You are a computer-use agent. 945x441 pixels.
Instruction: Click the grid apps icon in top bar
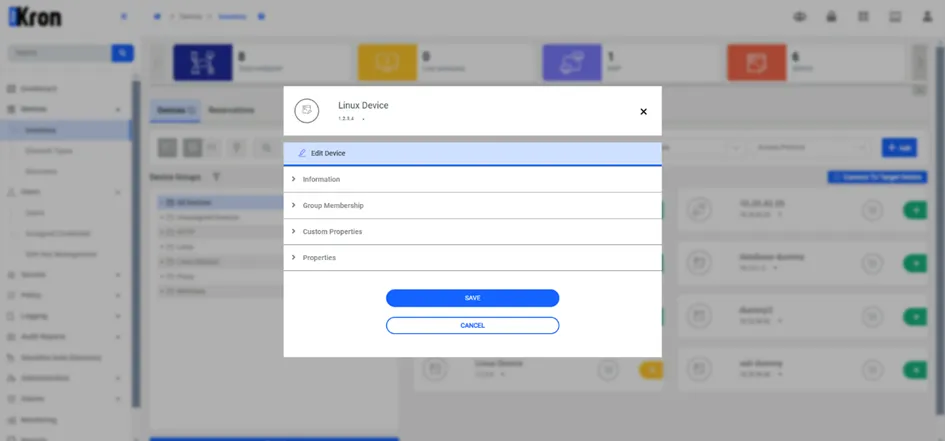point(864,17)
